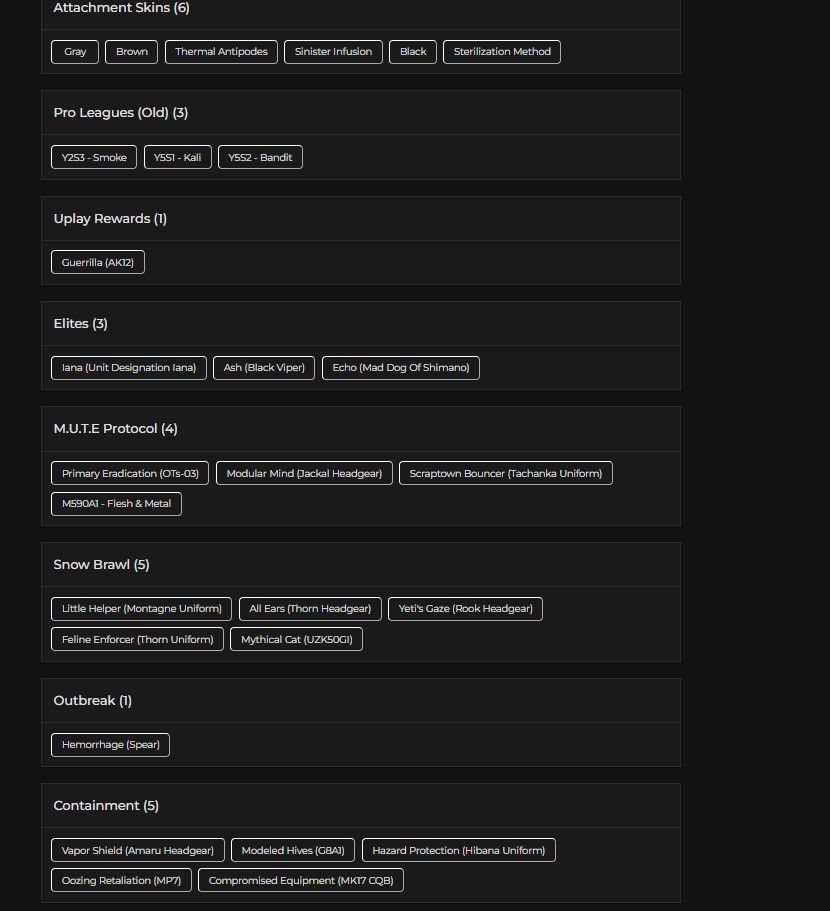The height and width of the screenshot is (911, 830).
Task: Click the Snow Brawl (5) section header
Action: [101, 565]
